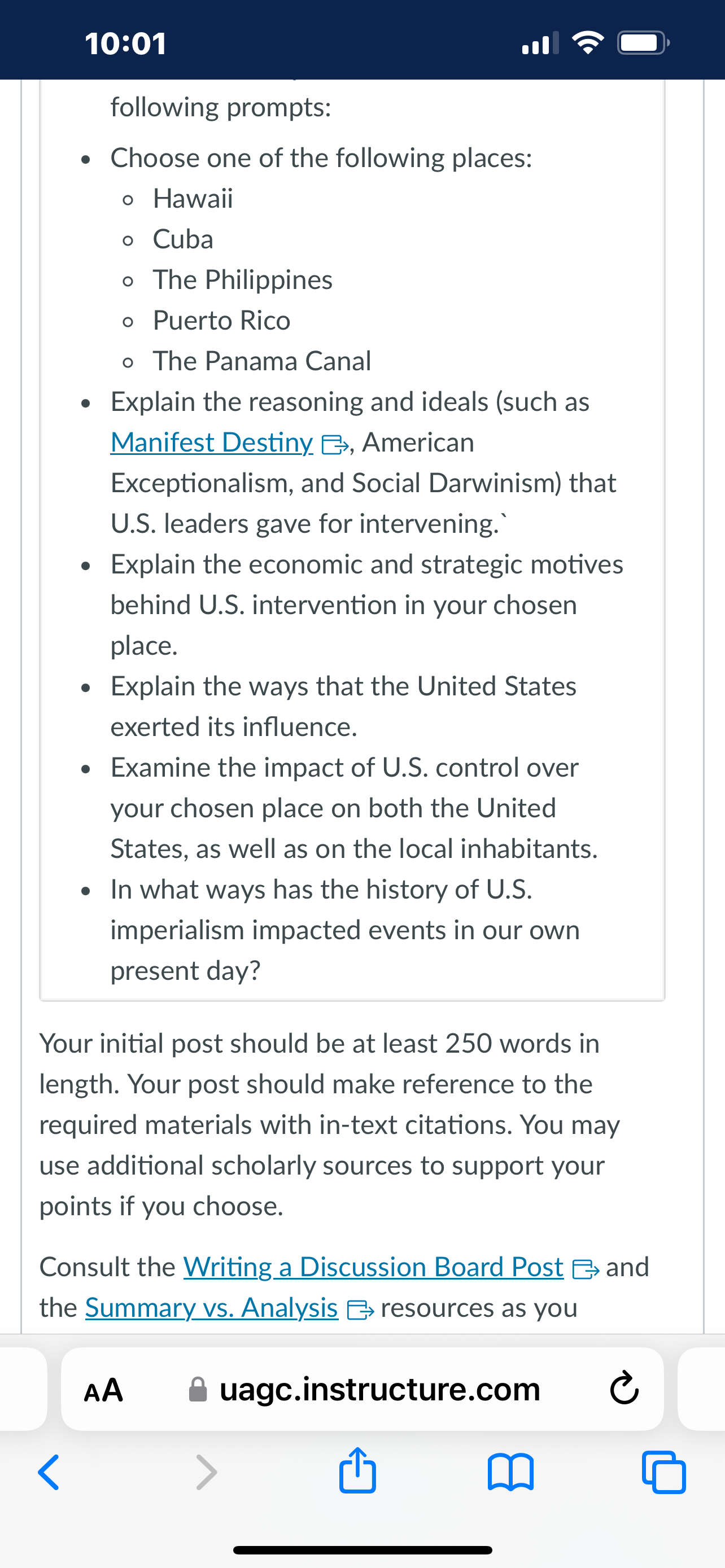This screenshot has width=725, height=1568.
Task: Tap the home indicator bar
Action: click(x=363, y=1550)
